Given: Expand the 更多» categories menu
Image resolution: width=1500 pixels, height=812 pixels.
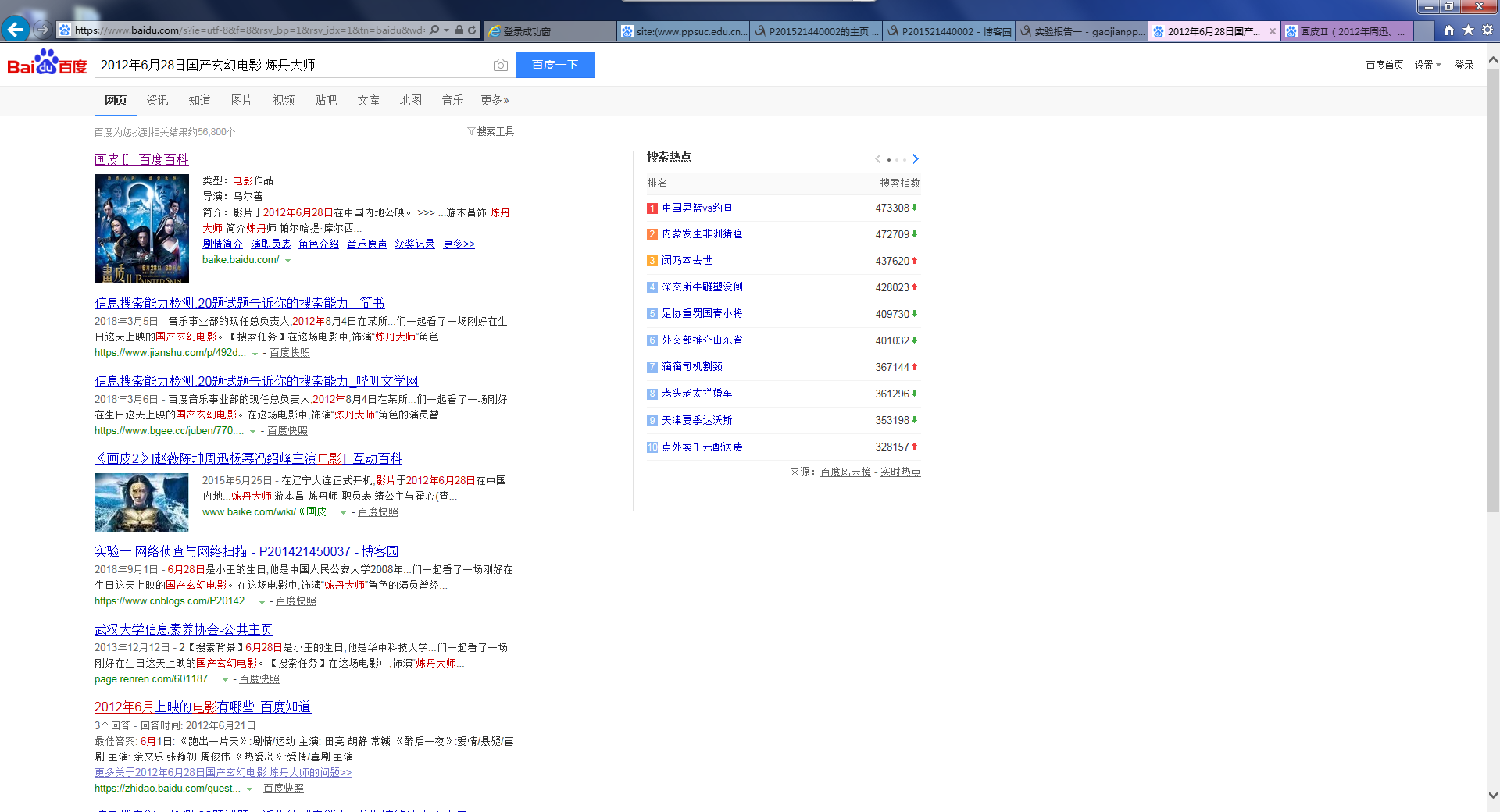Looking at the screenshot, I should coord(495,100).
